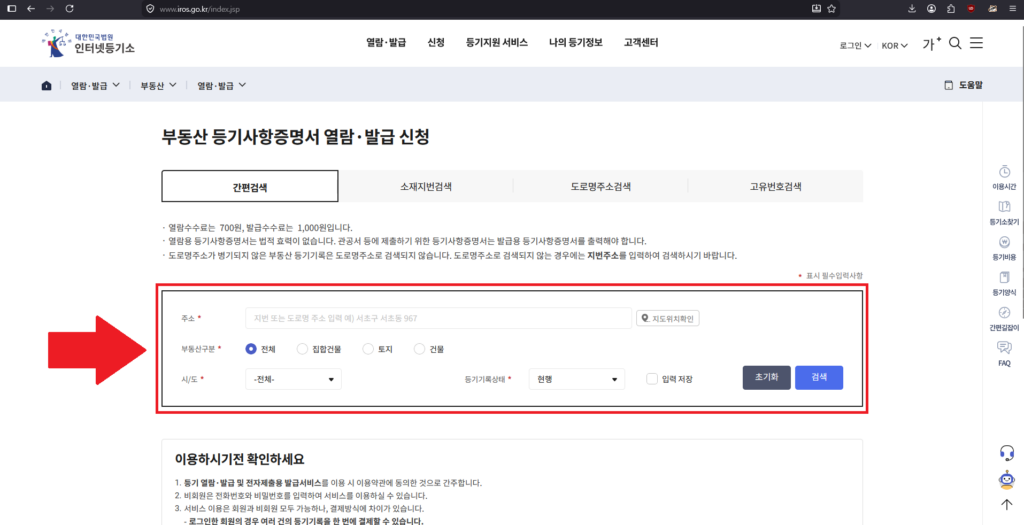Viewport: 1024px width, 525px height.
Task: Open 신청 top menu
Action: tap(436, 42)
